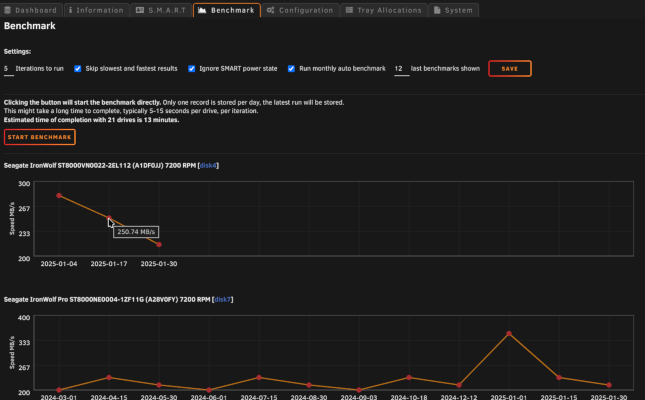Click the S.M.A.R.T tab drive icon

click(x=140, y=10)
